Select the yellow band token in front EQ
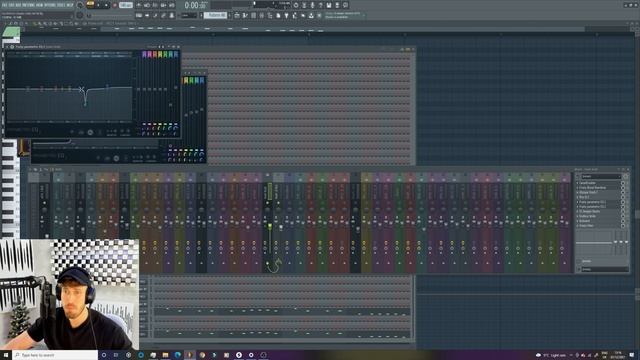640x360 pixels. tap(160, 54)
